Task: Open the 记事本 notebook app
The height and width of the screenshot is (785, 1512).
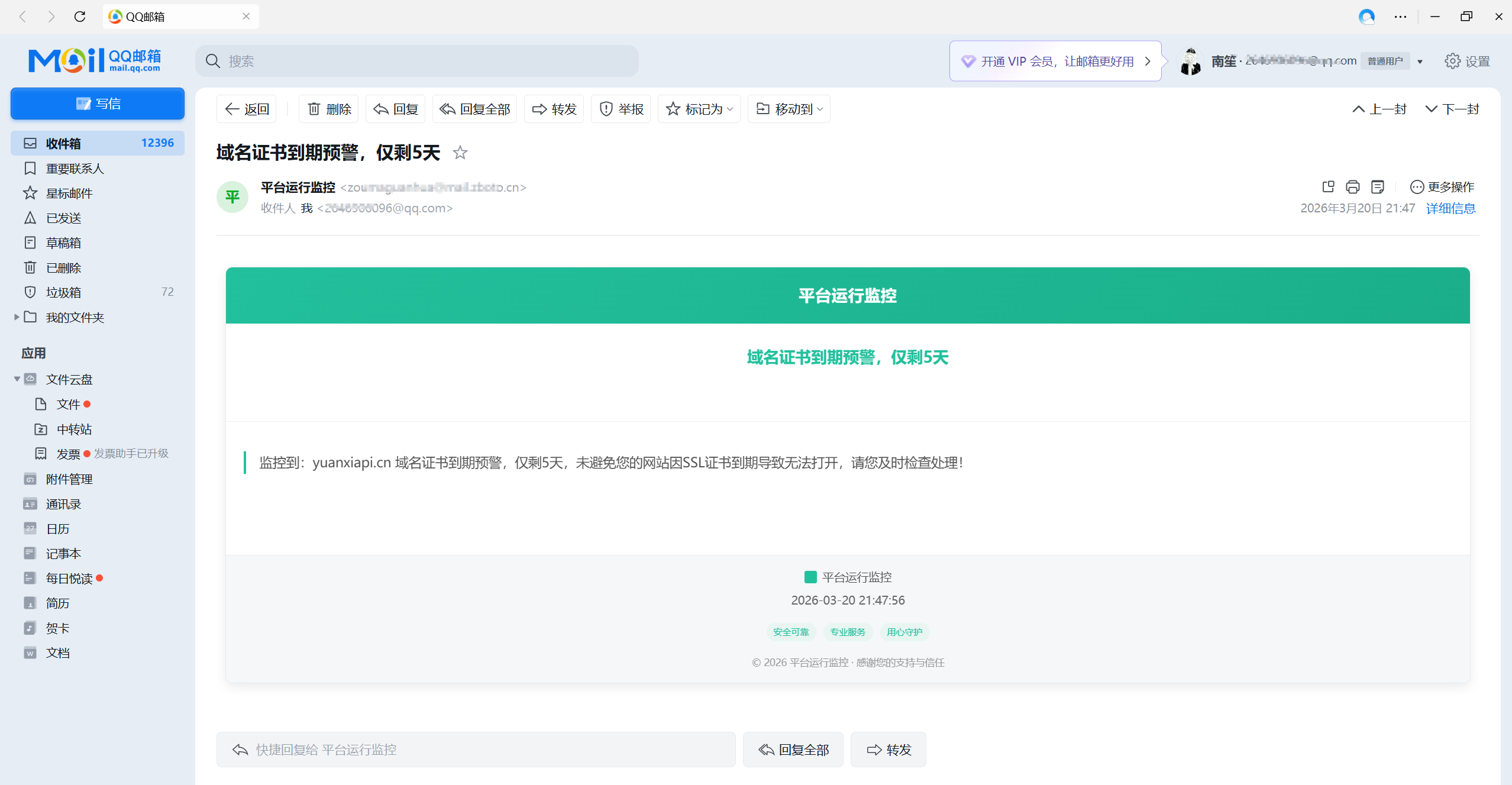Action: pos(62,553)
